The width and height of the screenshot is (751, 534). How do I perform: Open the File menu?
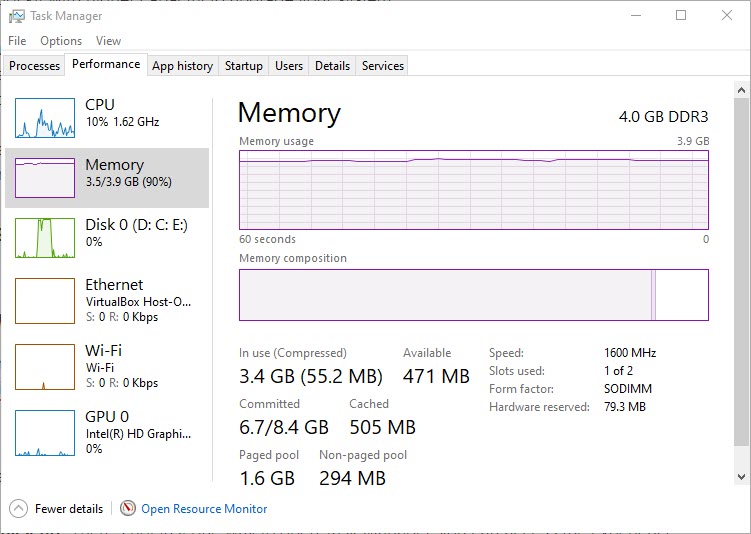tap(17, 41)
